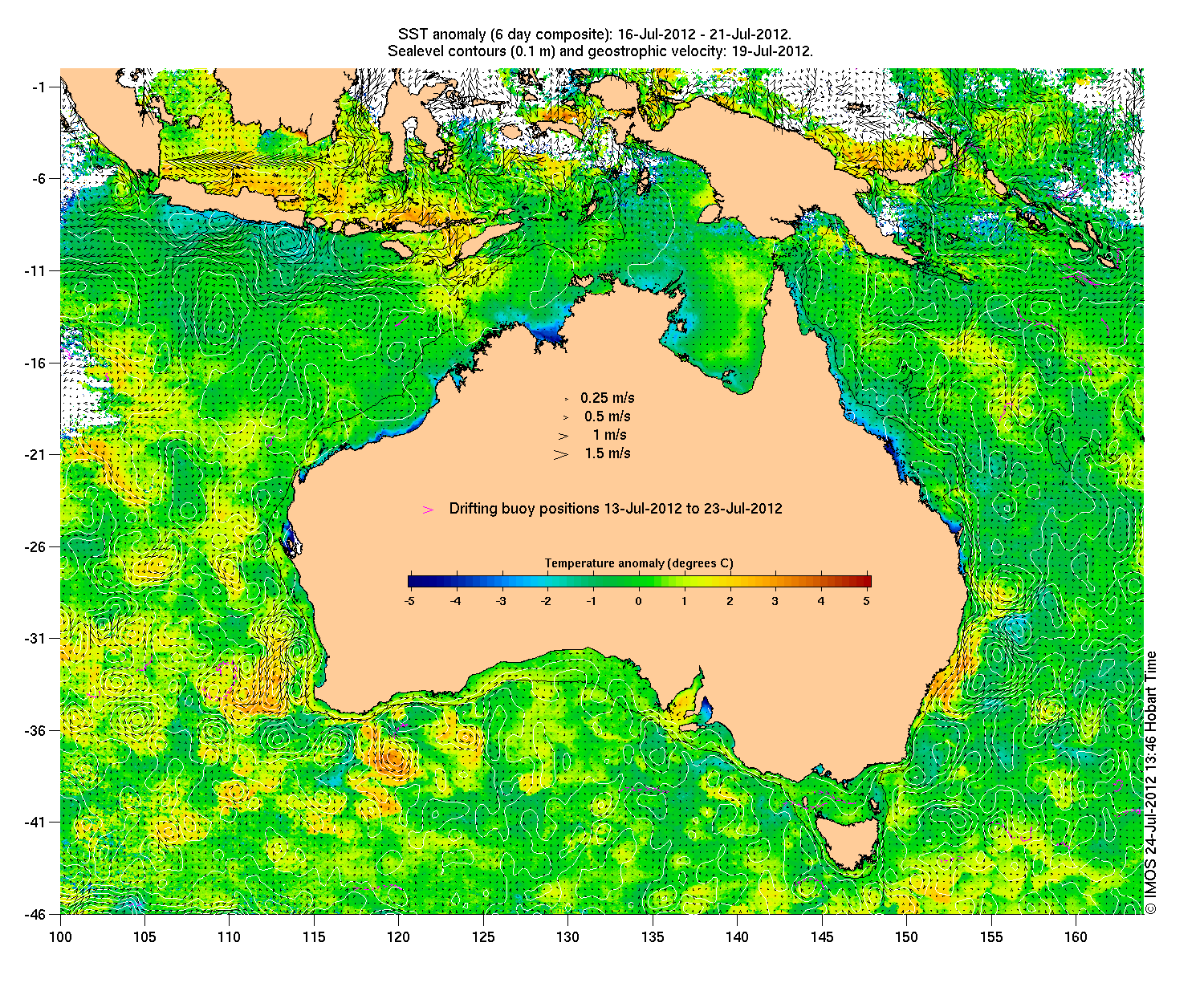The image size is (1204, 983).
Task: Click the colorbar tick label '0'
Action: pyautogui.click(x=639, y=600)
